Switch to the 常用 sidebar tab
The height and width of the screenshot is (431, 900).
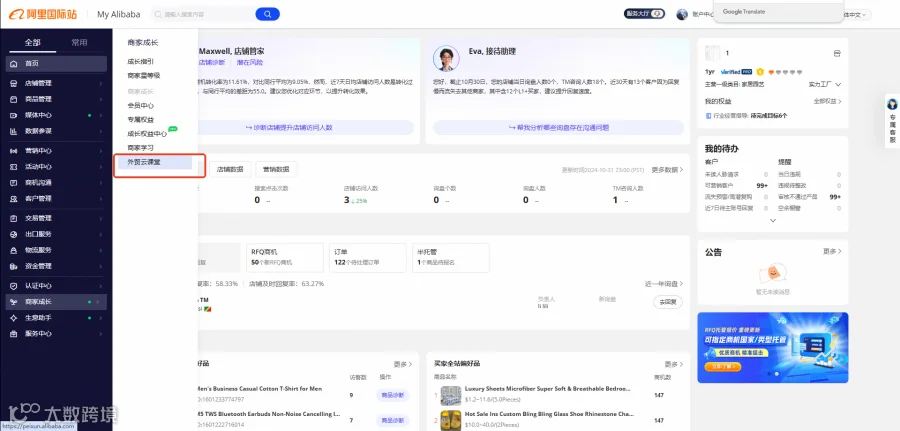point(79,42)
